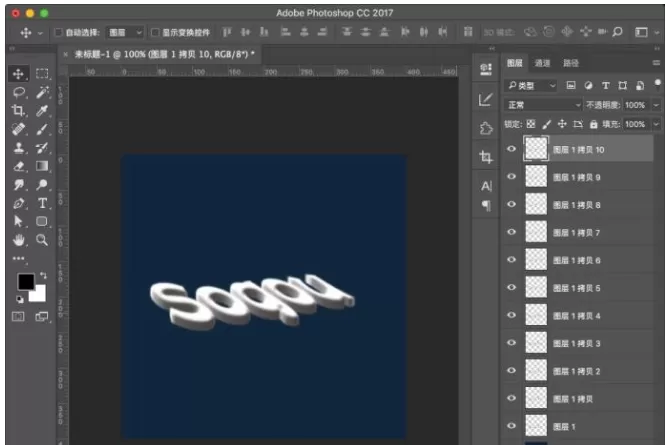Switch to the 通道 Channels tab
Viewport: 666px width, 445px height.
[x=542, y=63]
